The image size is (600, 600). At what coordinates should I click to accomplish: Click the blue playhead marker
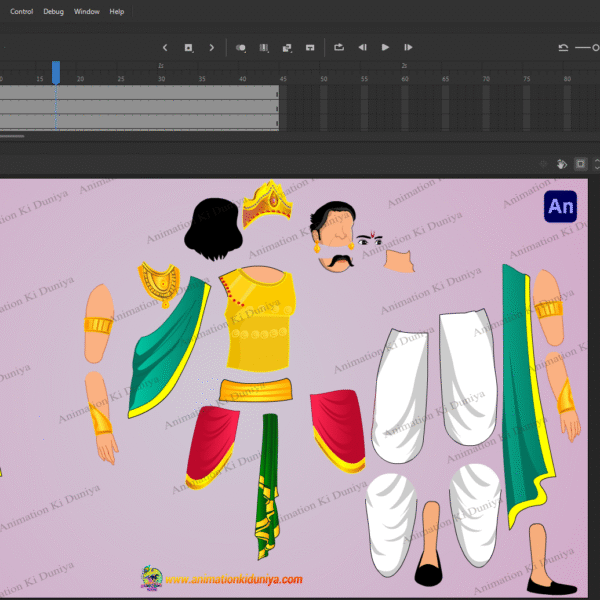(56, 72)
